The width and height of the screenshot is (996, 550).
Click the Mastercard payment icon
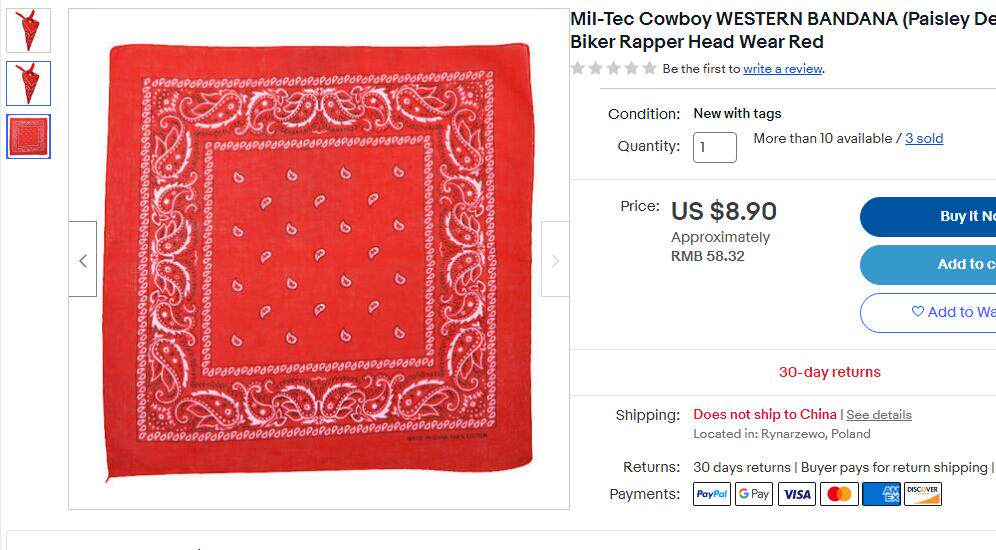839,493
